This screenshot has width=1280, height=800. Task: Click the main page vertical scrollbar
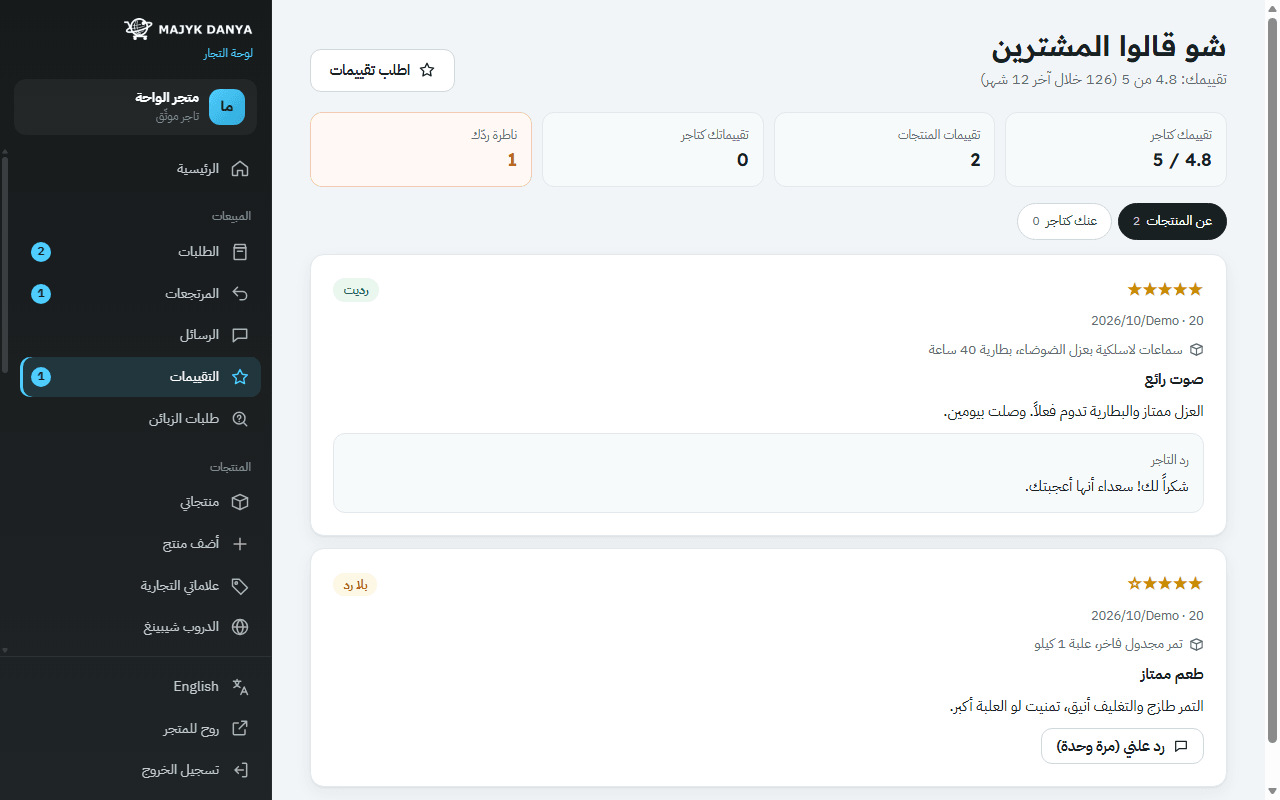point(1272,380)
